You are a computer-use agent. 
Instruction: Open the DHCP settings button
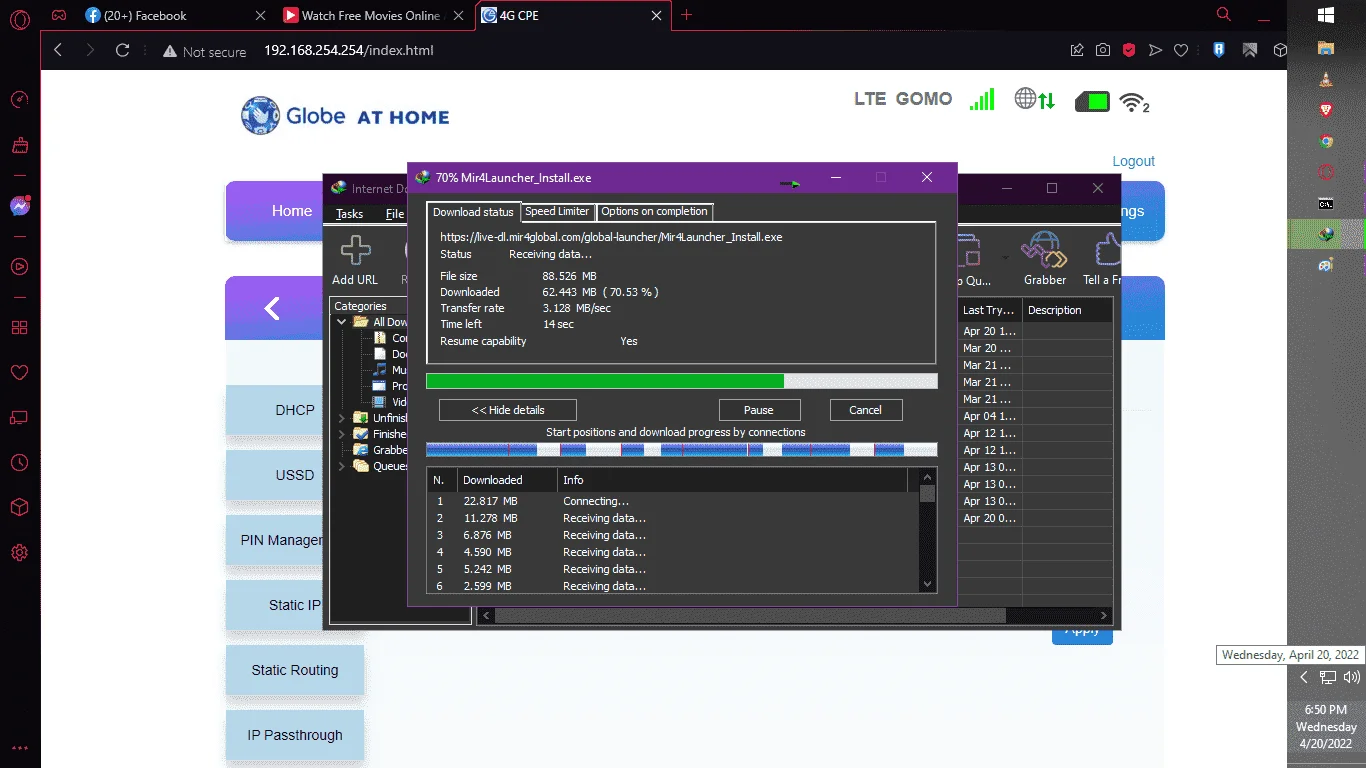(x=295, y=410)
